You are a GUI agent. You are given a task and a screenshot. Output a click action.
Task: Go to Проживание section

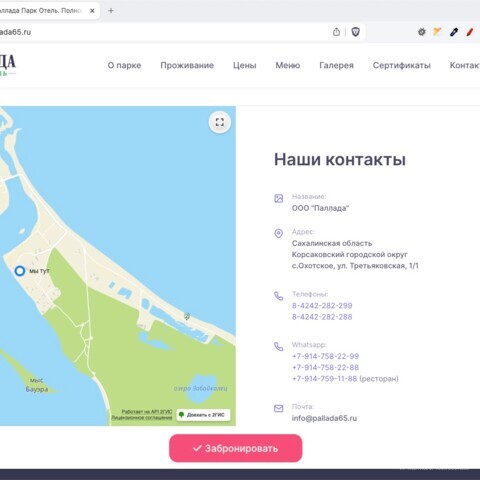click(x=187, y=65)
